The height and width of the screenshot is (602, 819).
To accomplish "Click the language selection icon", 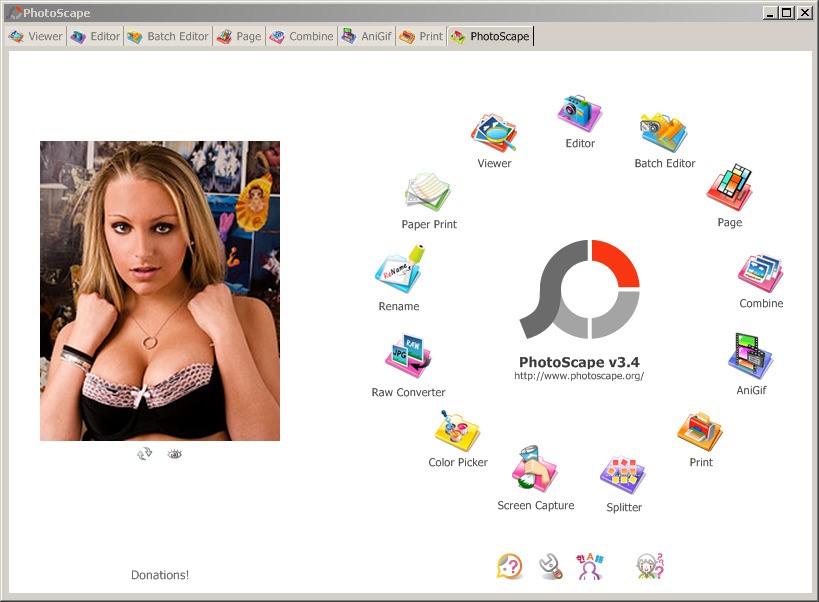I will [590, 566].
